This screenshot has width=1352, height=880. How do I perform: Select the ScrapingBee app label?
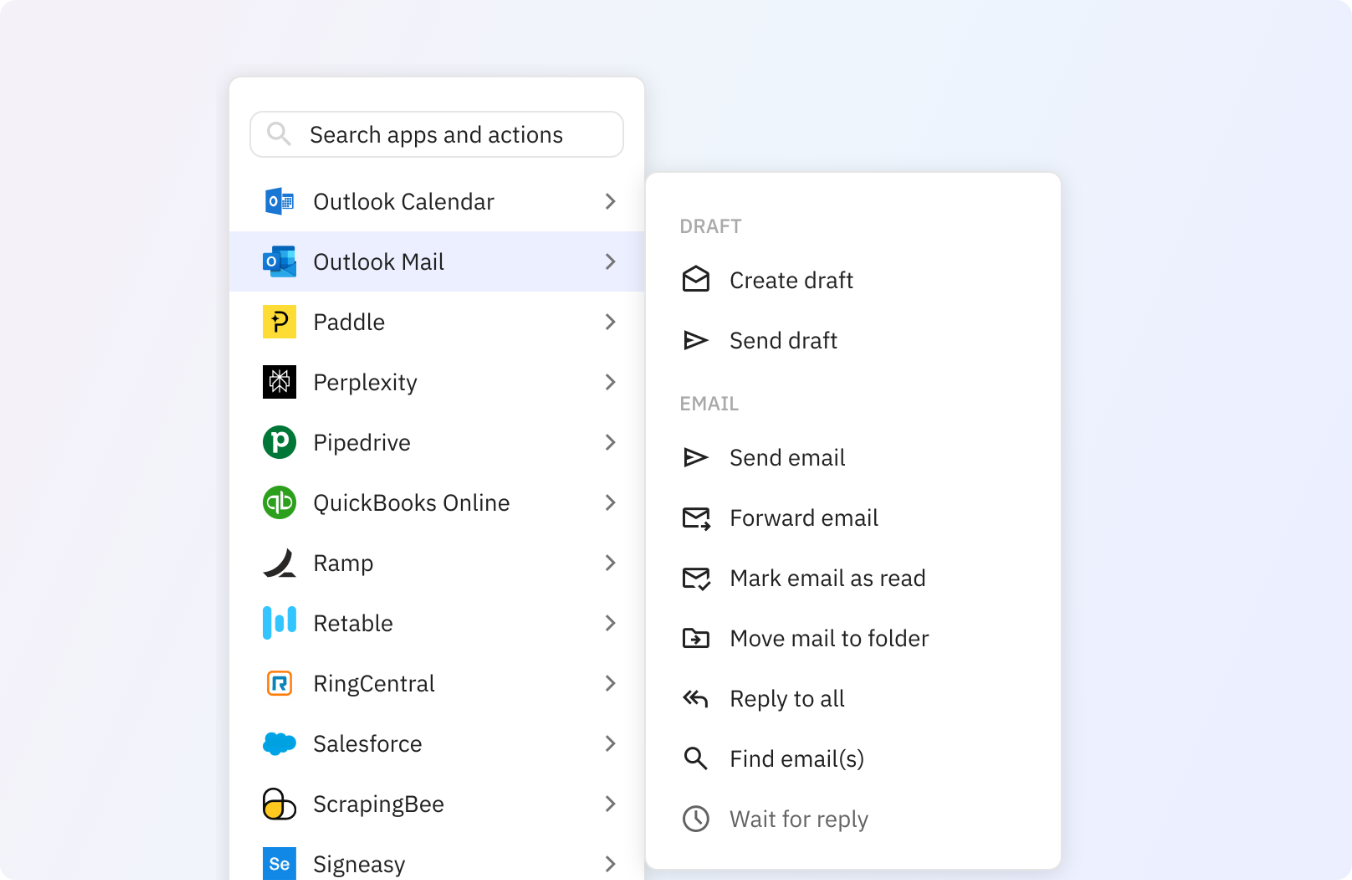point(378,804)
